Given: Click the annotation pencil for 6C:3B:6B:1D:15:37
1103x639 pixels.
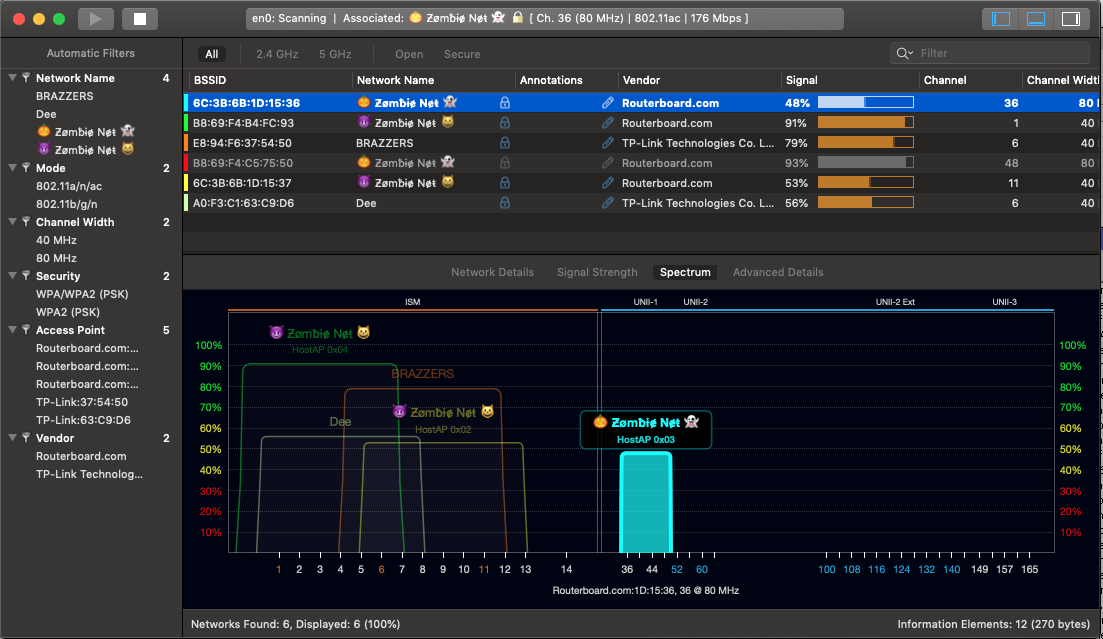Looking at the screenshot, I should coord(608,183).
